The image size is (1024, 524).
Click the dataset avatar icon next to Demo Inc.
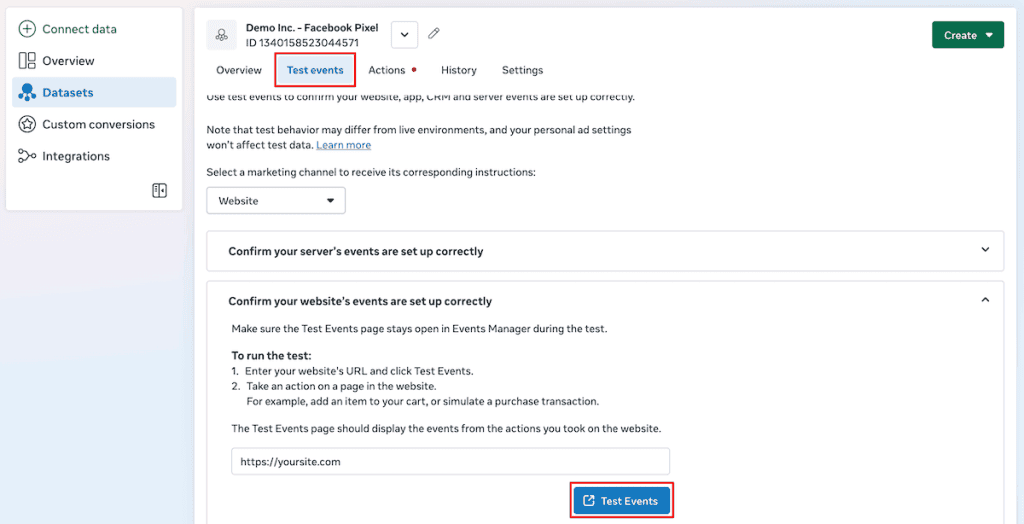221,35
